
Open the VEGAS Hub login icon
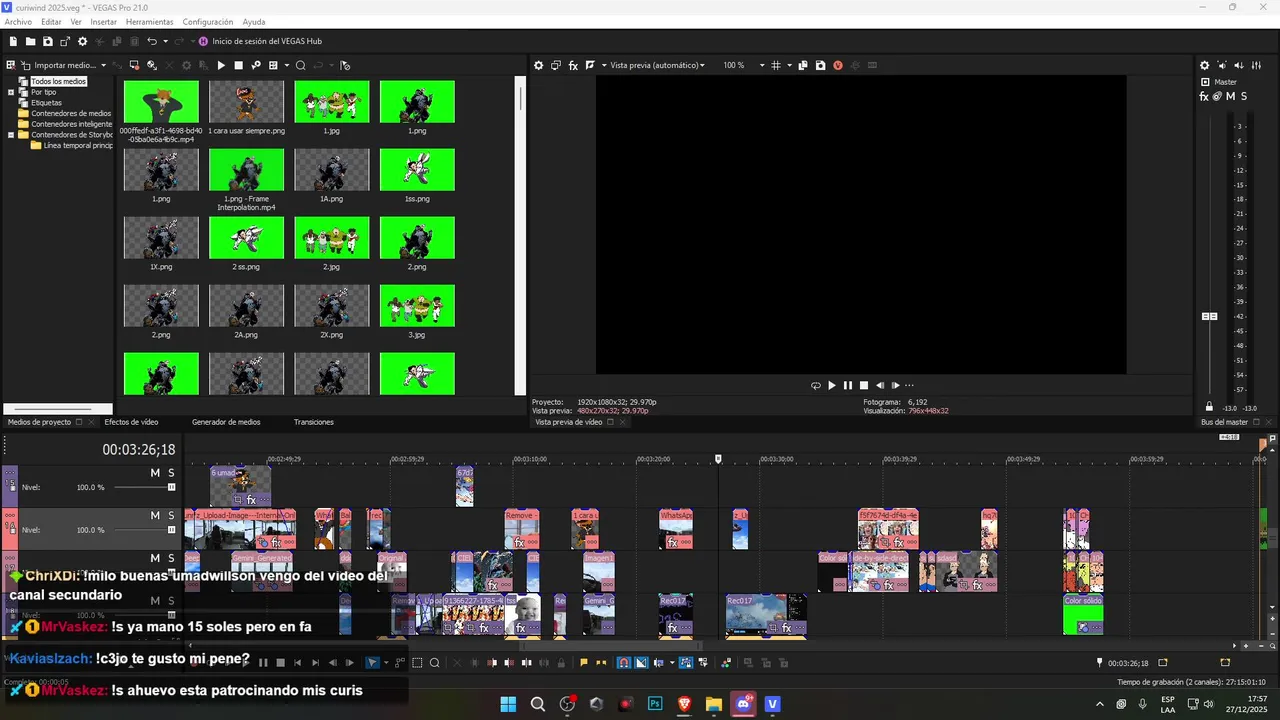[x=203, y=41]
